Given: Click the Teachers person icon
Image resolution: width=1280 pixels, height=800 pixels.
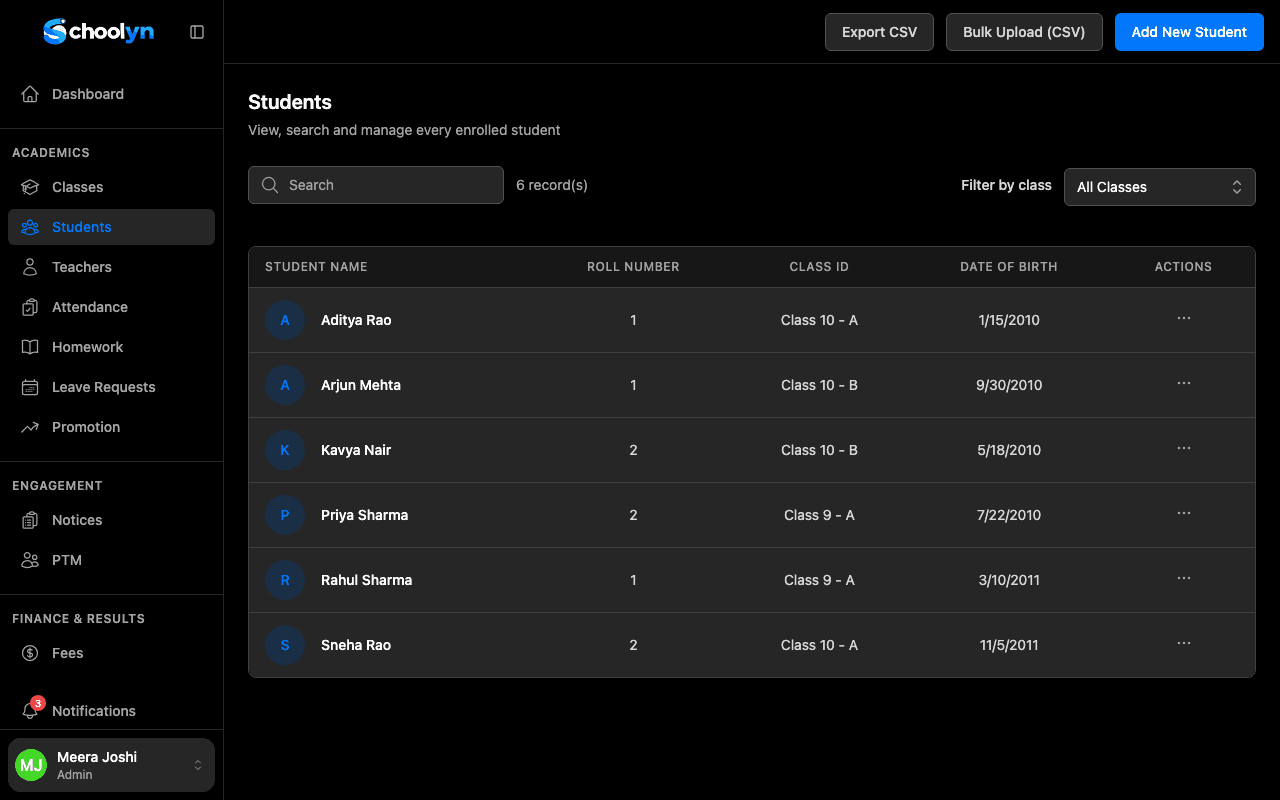Looking at the screenshot, I should (30, 267).
